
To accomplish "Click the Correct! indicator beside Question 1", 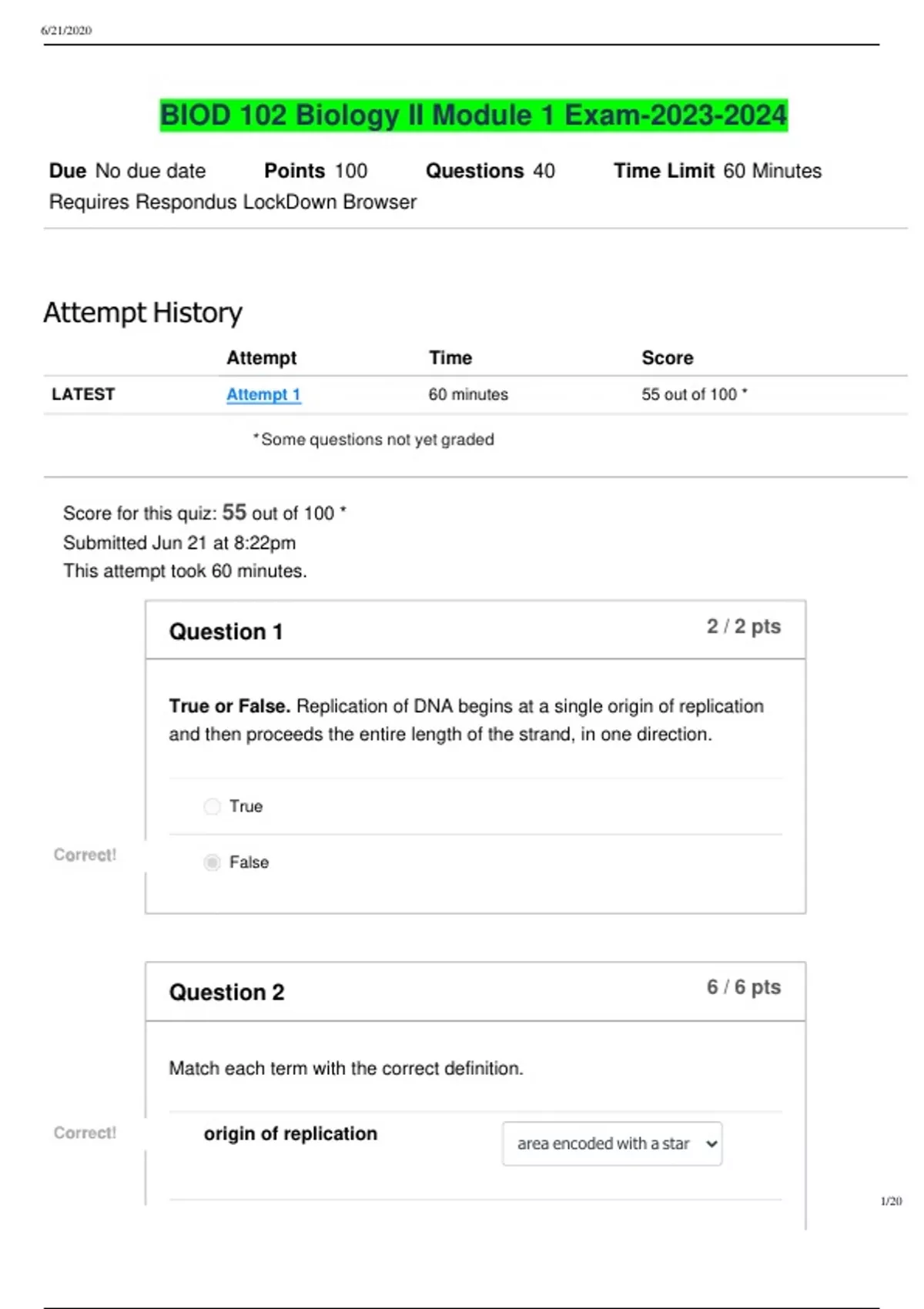I will [85, 855].
